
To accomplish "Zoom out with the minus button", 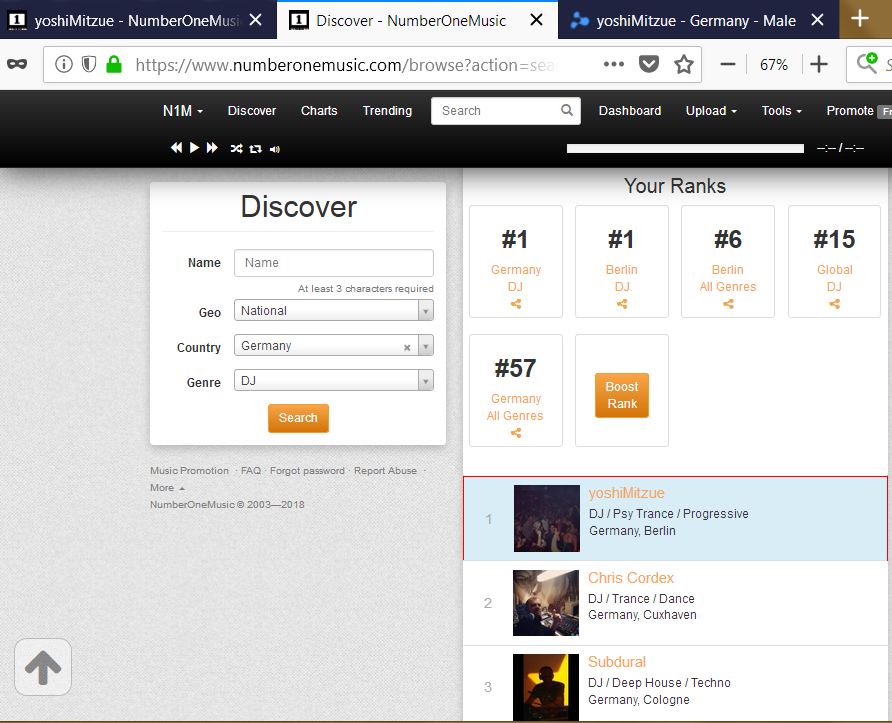I will click(x=728, y=64).
